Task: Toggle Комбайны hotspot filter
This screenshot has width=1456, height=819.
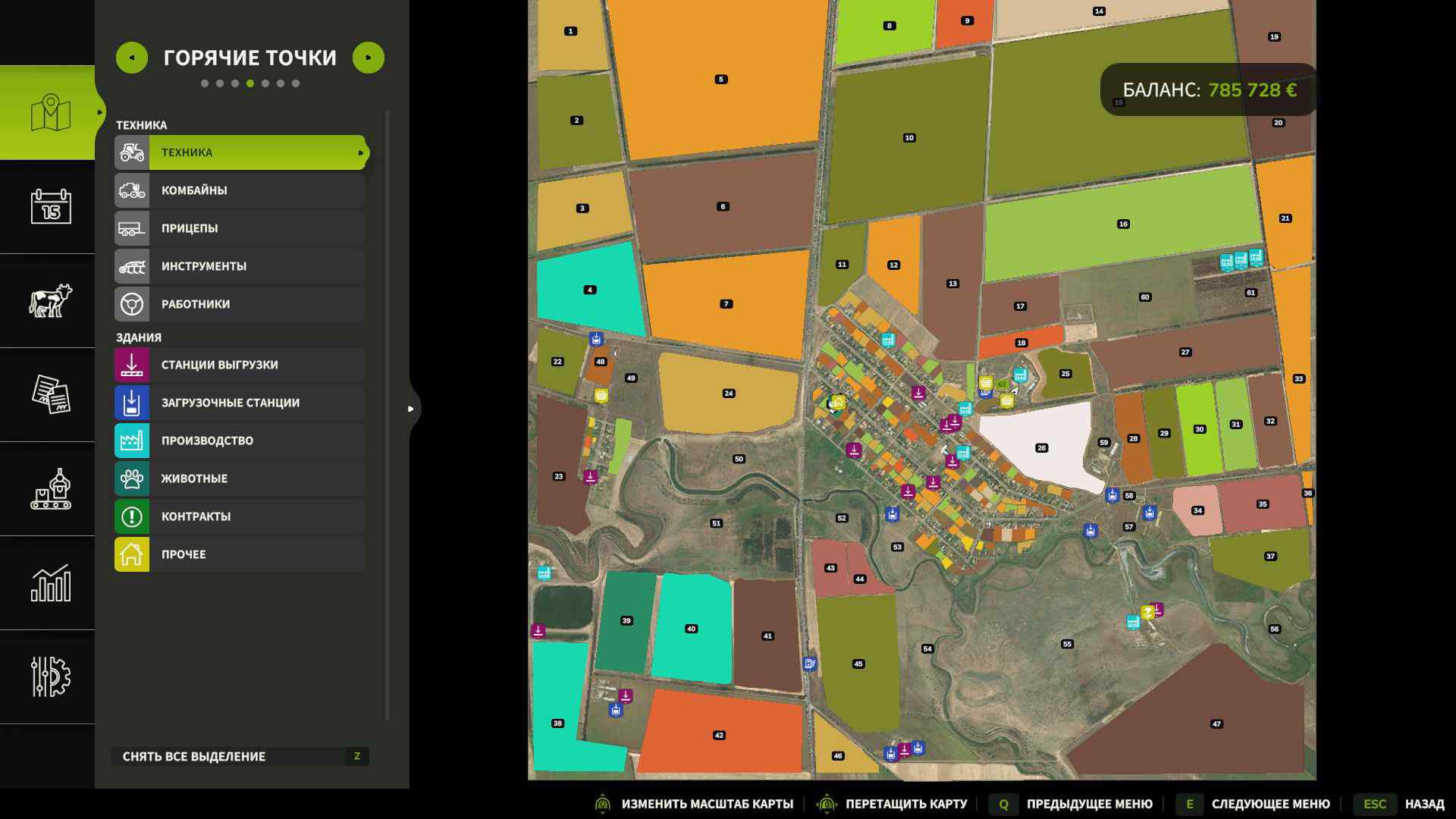Action: pyautogui.click(x=240, y=190)
